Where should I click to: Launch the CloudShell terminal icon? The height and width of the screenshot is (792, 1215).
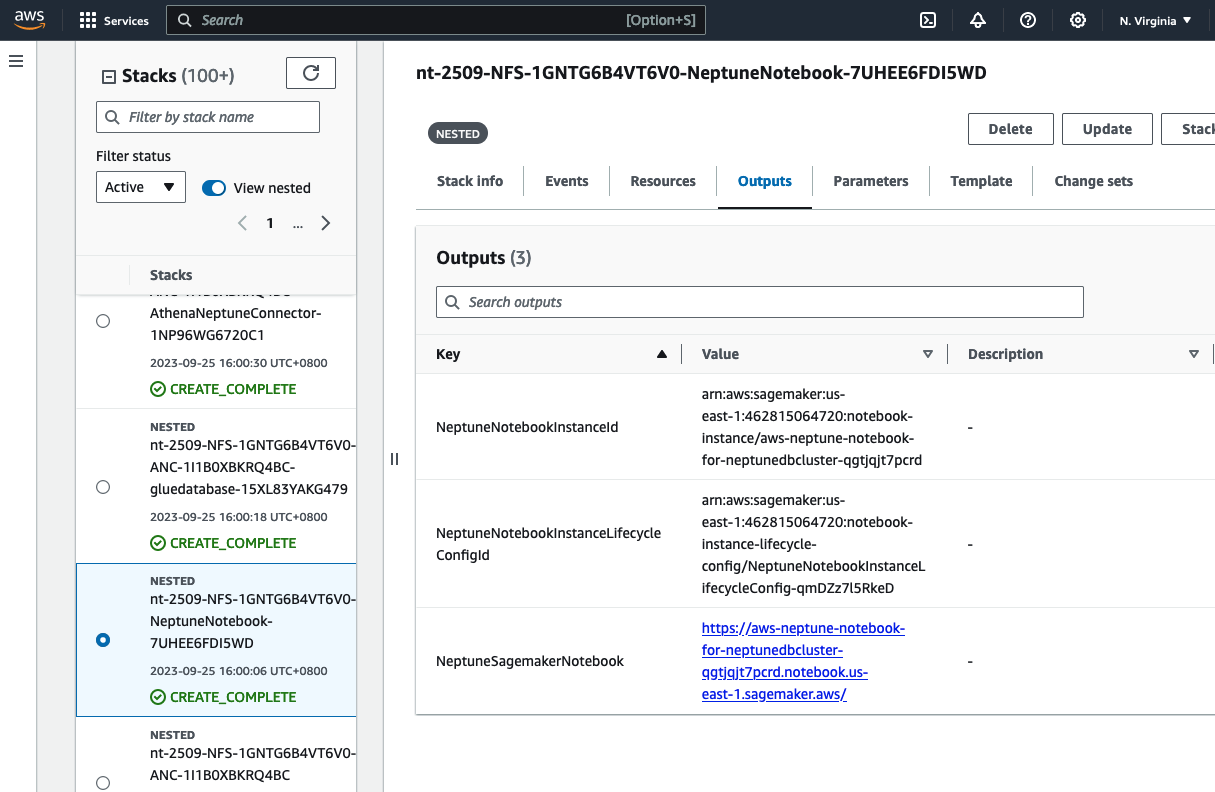pyautogui.click(x=928, y=20)
